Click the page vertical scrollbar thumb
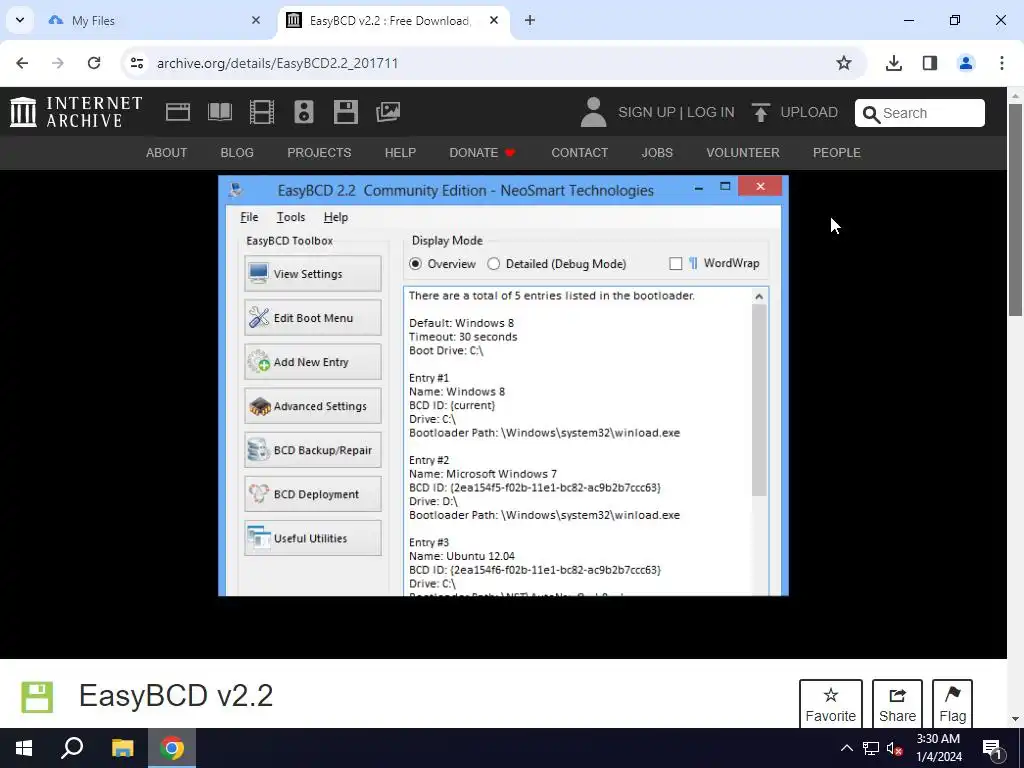This screenshot has width=1024, height=768. click(x=1015, y=208)
